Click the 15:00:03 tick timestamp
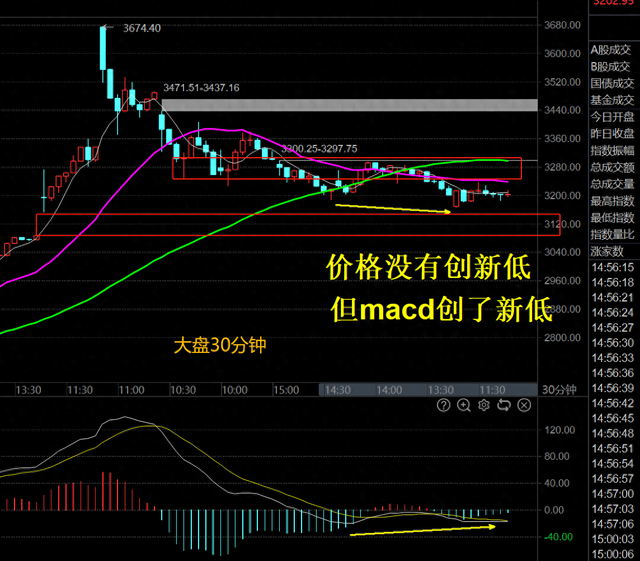 [x=613, y=539]
